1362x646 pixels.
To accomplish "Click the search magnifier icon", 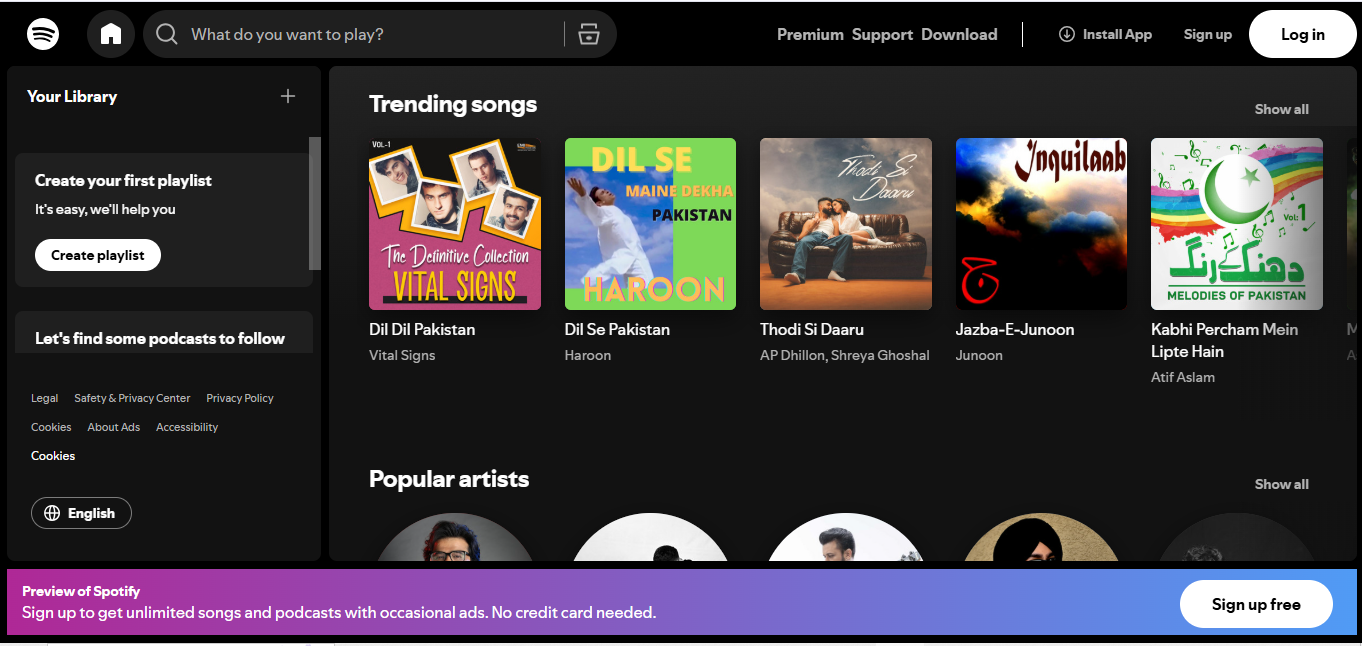I will (x=167, y=35).
